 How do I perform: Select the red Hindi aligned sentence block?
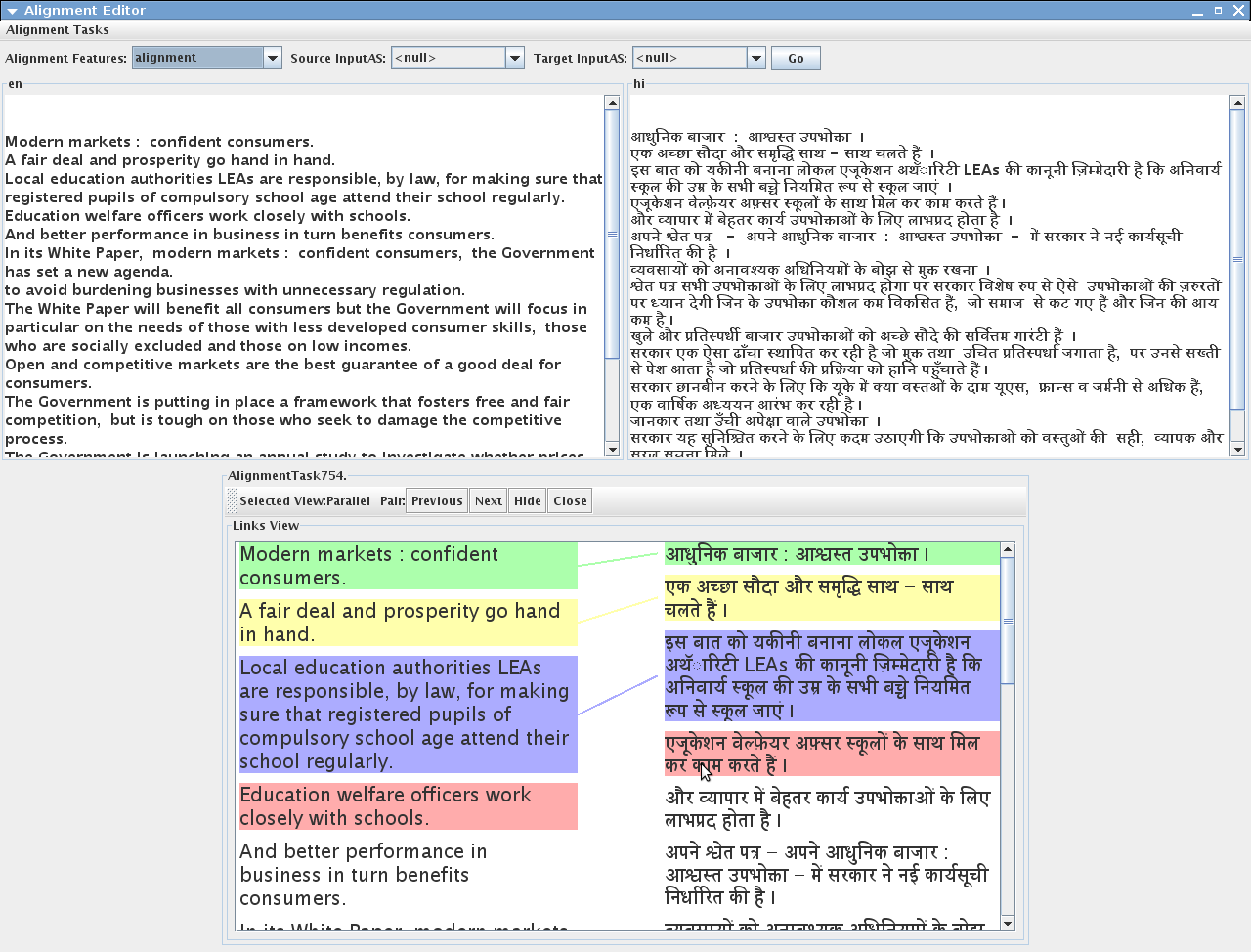(x=831, y=754)
